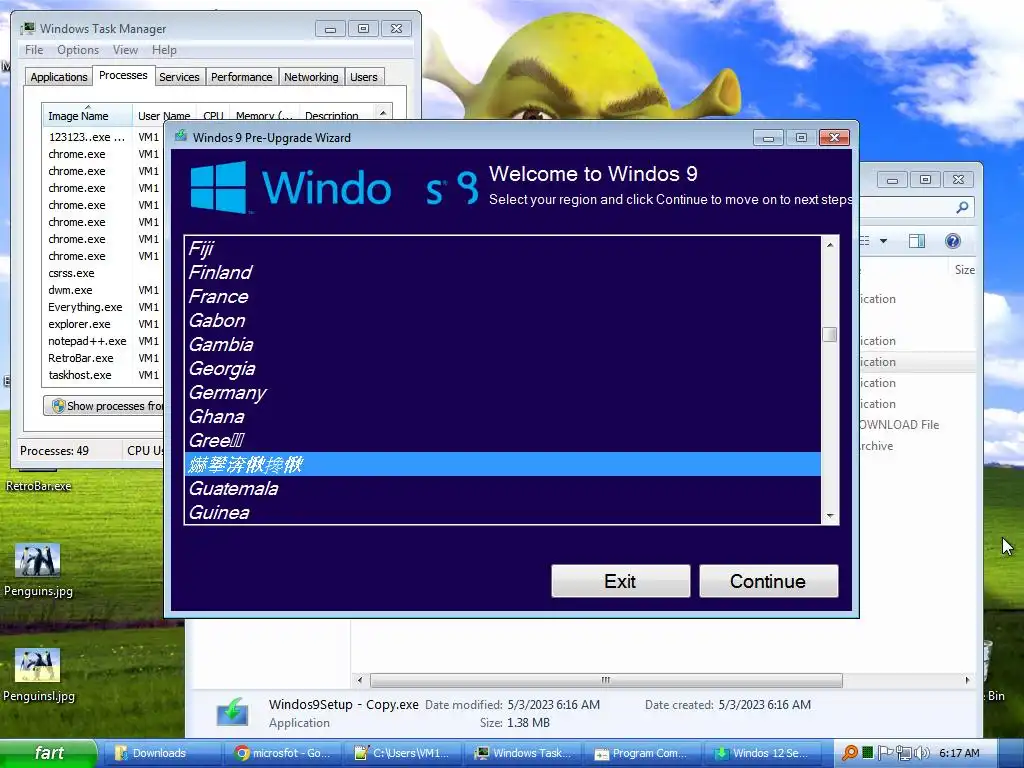Select the explorer.exe process row
Viewport: 1024px width, 768px height.
click(104, 324)
